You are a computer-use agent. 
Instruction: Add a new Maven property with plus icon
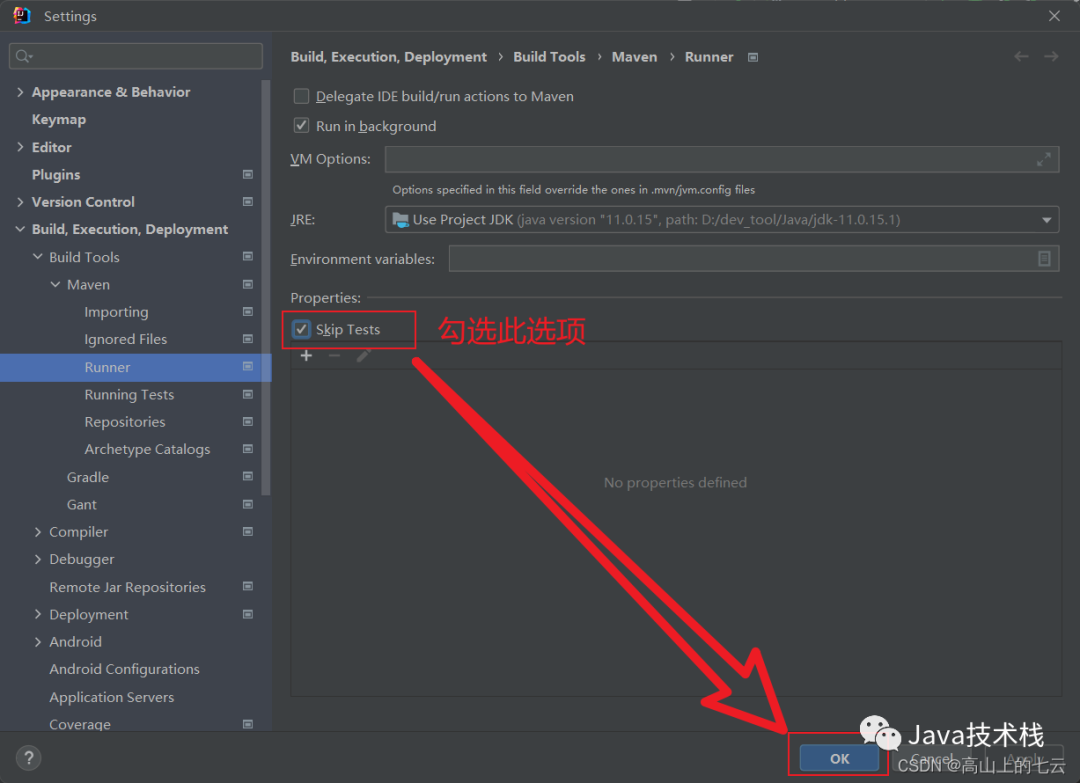click(x=307, y=355)
